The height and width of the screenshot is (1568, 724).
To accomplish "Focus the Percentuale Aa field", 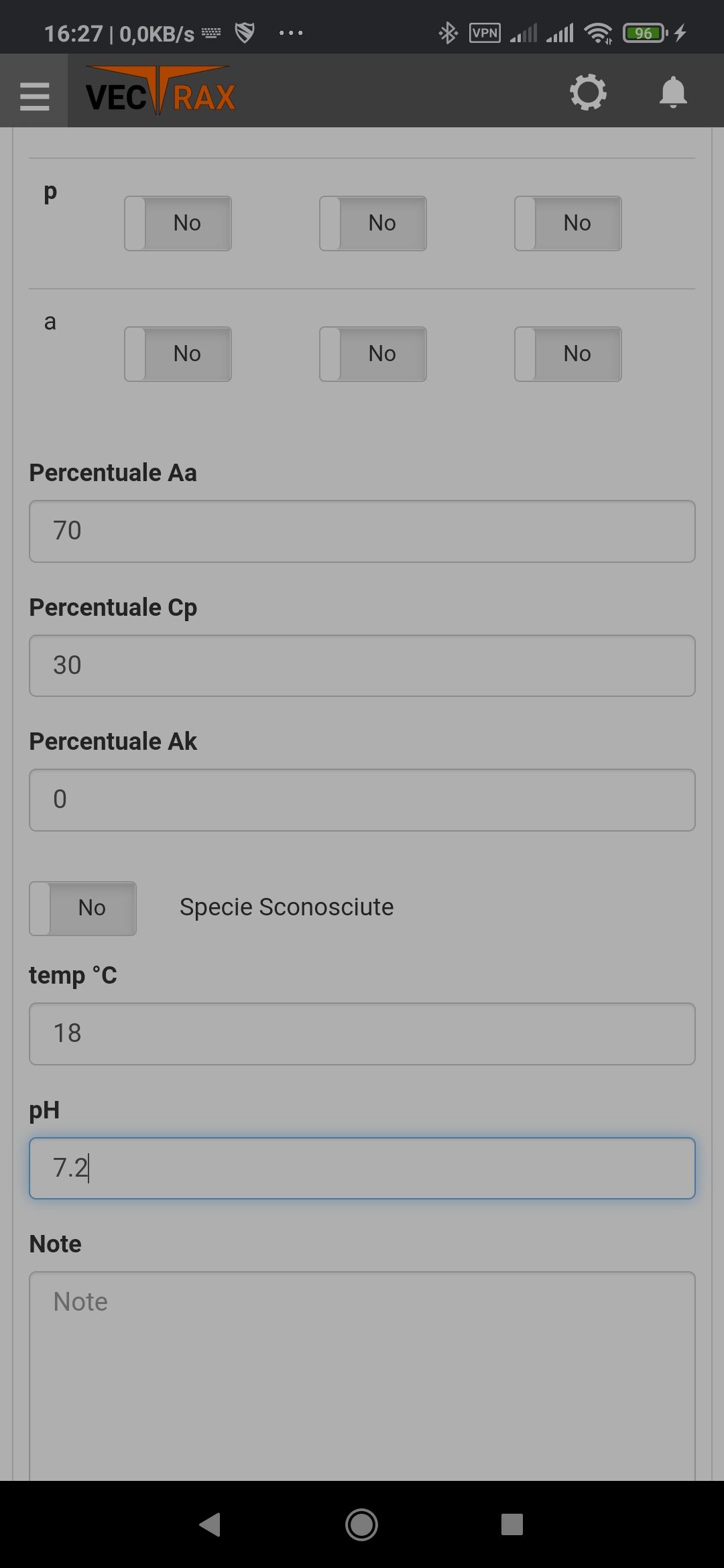I will click(x=362, y=531).
